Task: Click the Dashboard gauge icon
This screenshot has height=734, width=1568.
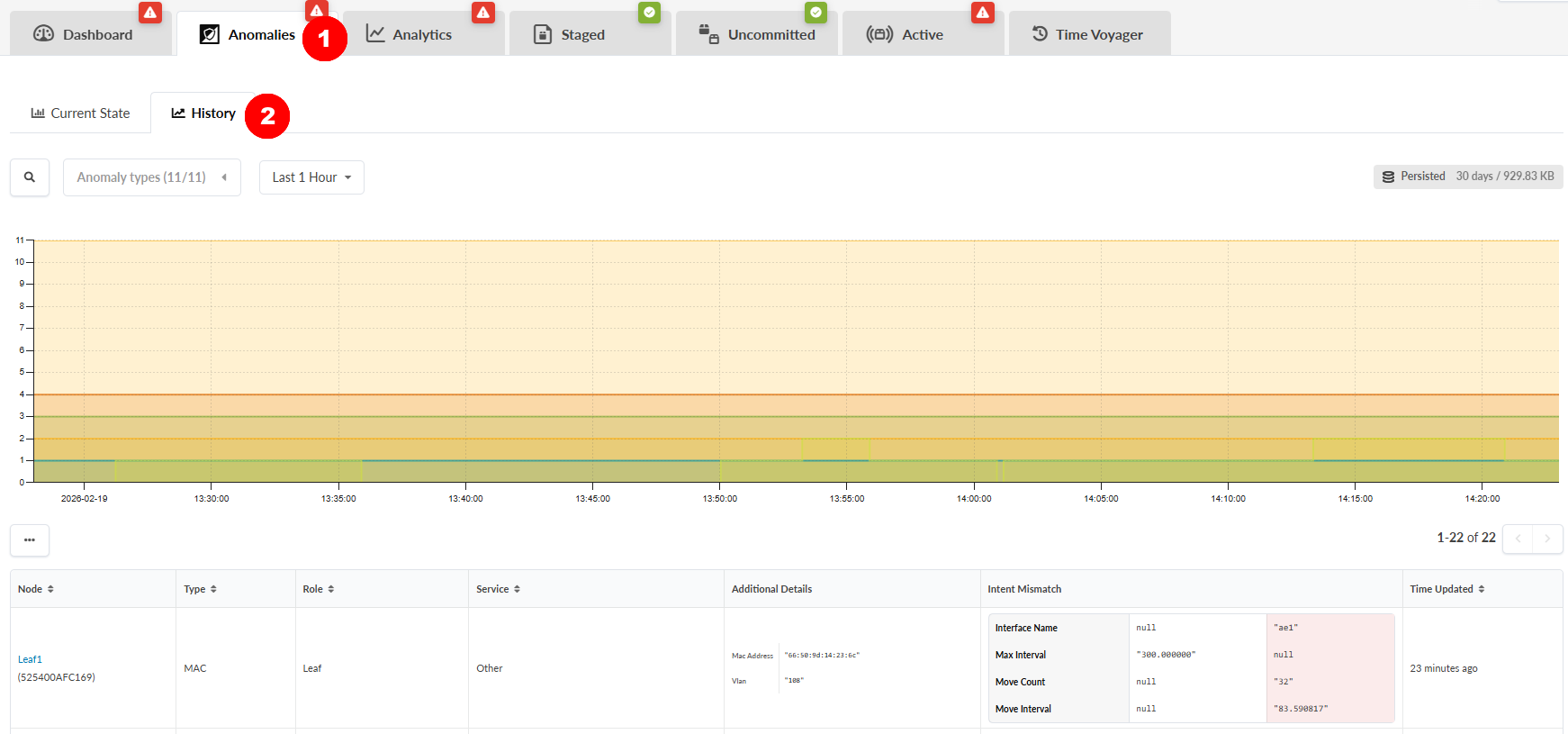Action: (x=43, y=34)
